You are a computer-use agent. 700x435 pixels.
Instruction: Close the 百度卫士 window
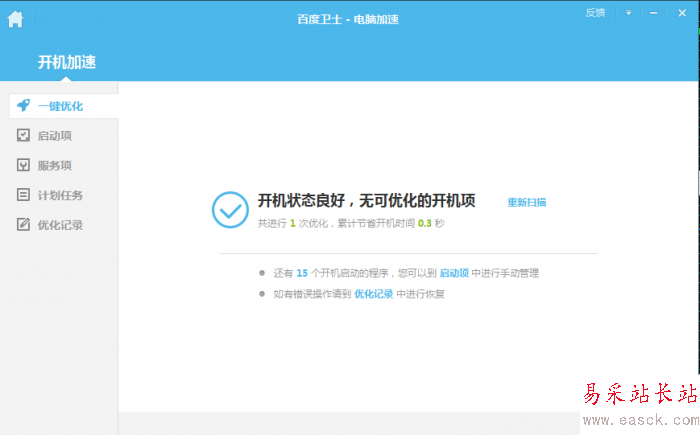point(682,13)
